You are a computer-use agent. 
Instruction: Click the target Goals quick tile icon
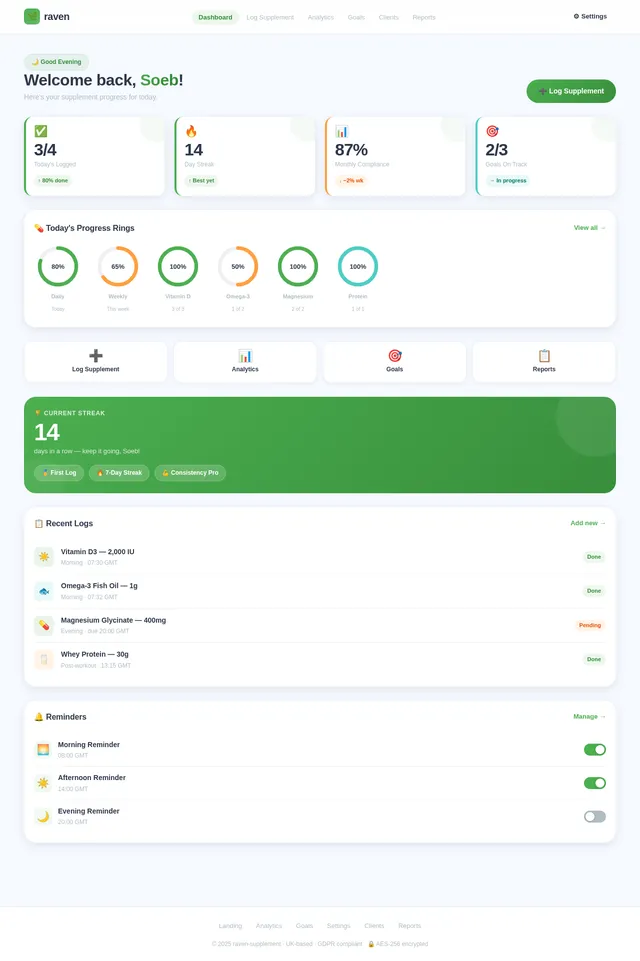[x=395, y=355]
